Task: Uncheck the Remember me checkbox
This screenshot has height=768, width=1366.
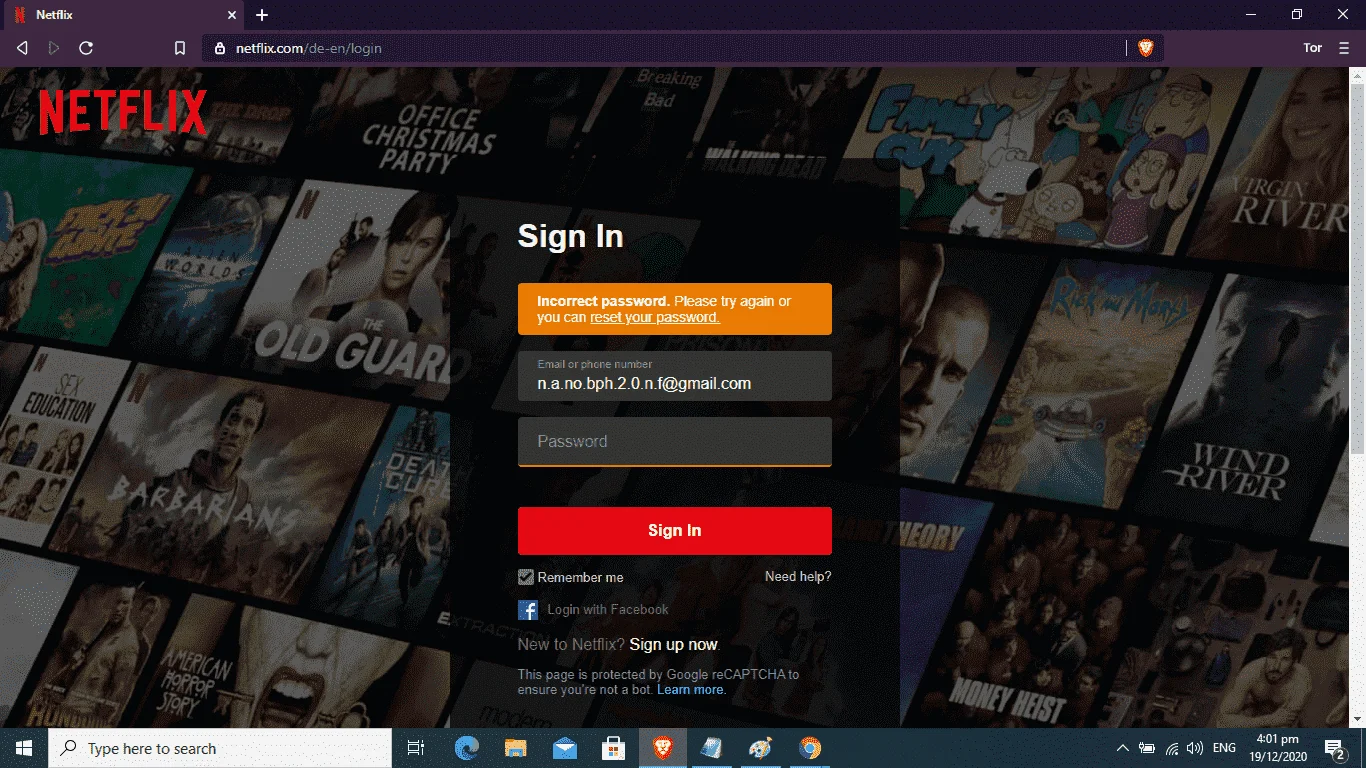Action: [x=526, y=577]
